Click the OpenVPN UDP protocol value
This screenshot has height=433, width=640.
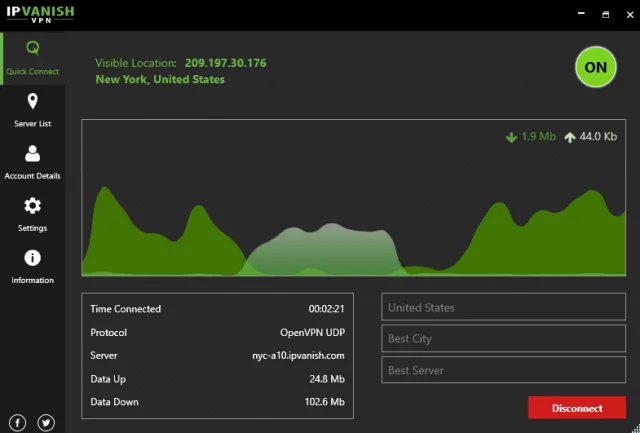pyautogui.click(x=312, y=333)
